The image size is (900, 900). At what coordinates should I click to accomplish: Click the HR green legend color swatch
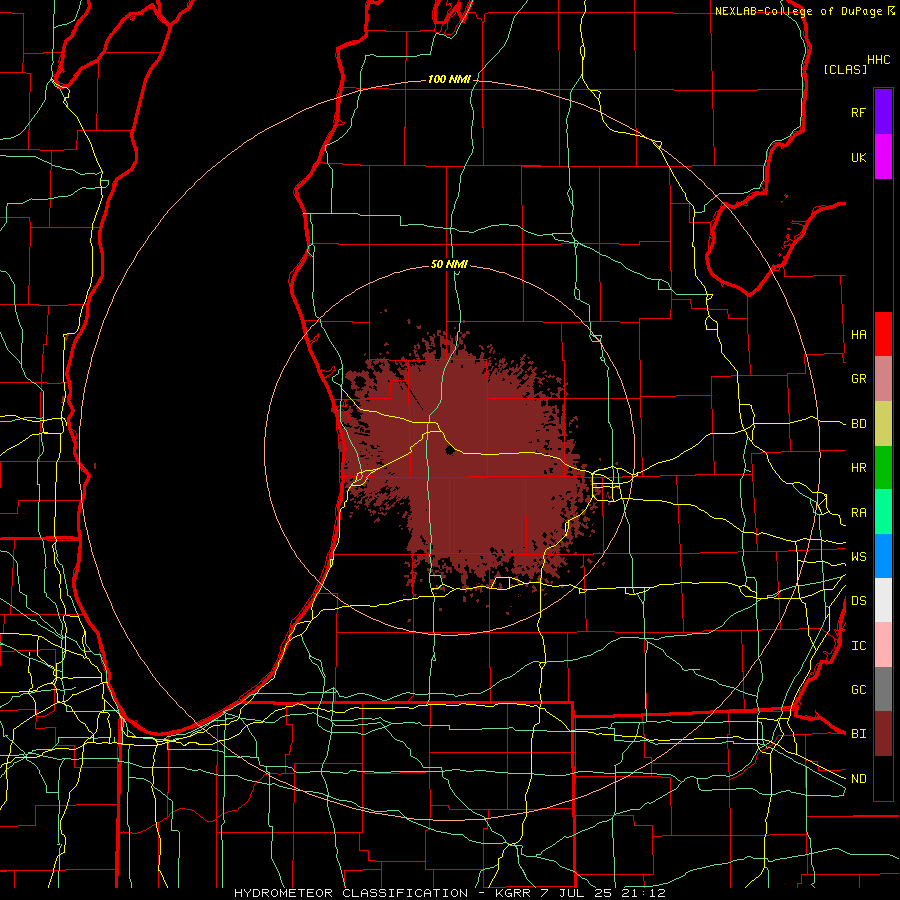coord(883,468)
